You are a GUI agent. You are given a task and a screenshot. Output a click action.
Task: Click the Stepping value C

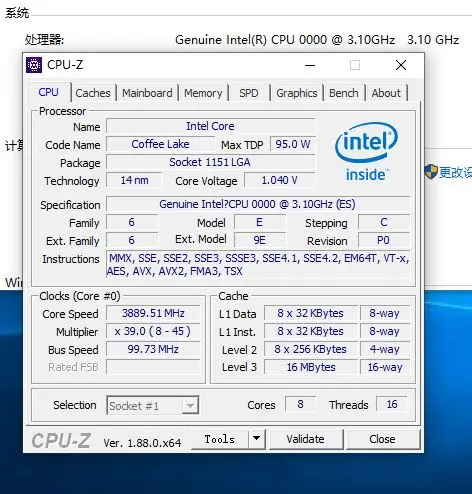tap(384, 222)
